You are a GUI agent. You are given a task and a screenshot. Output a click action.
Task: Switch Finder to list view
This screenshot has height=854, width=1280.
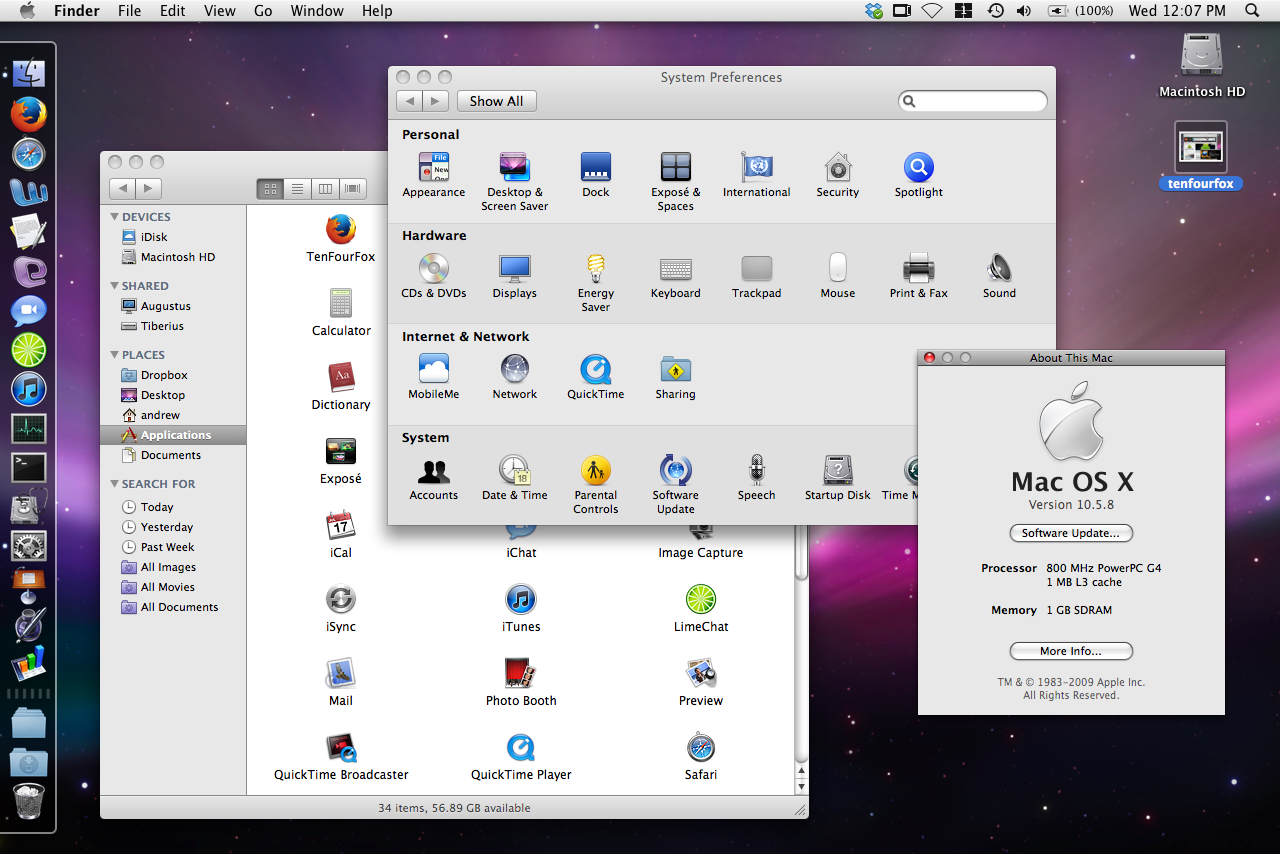(297, 188)
